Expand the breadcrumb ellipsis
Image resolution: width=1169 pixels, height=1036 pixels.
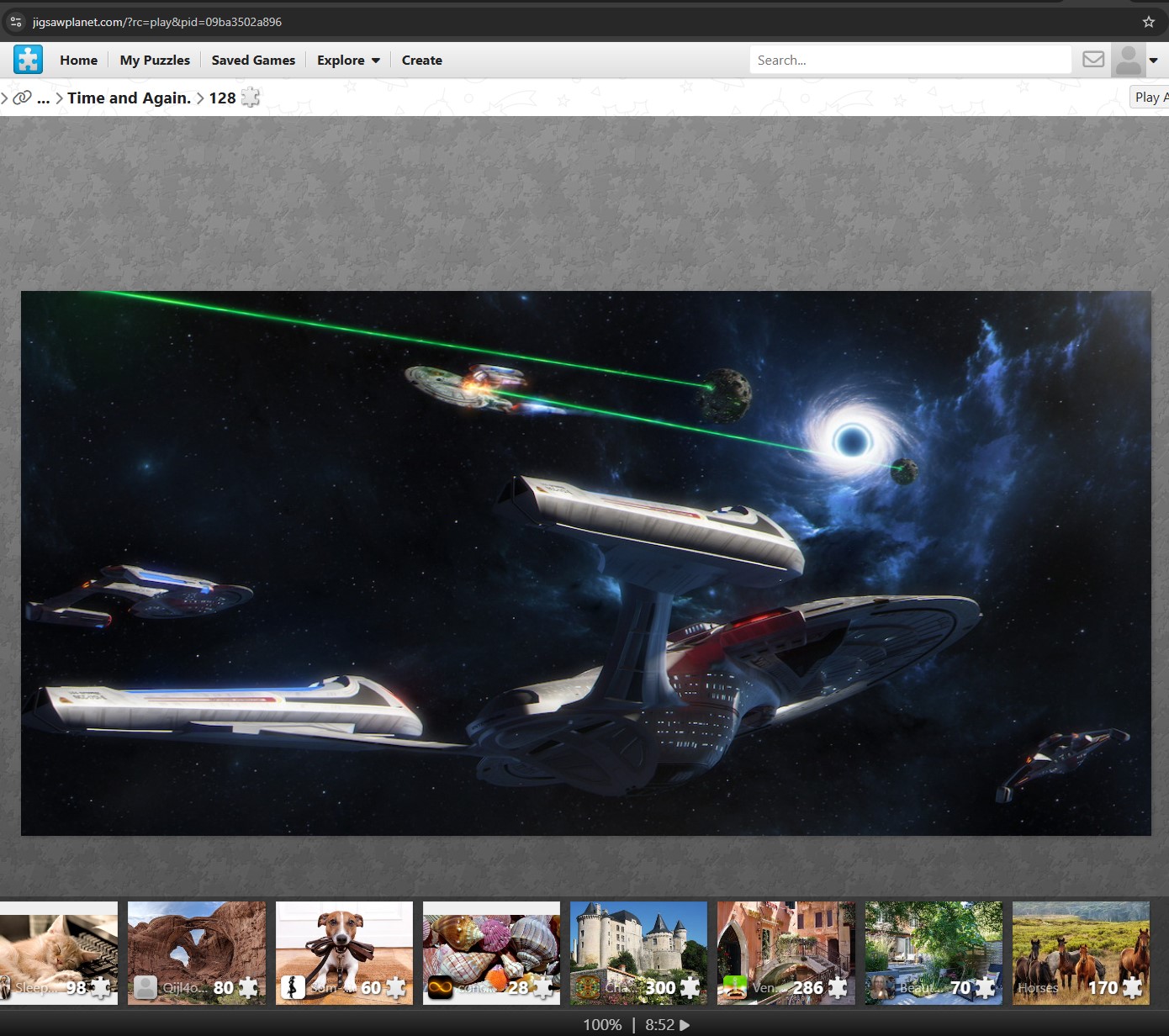click(44, 98)
